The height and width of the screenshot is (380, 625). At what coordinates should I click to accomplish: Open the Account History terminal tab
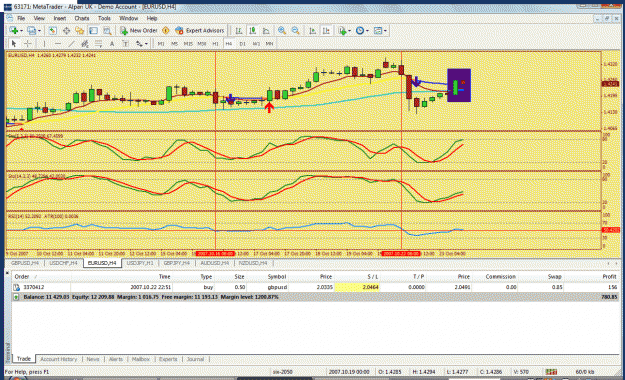[59, 359]
